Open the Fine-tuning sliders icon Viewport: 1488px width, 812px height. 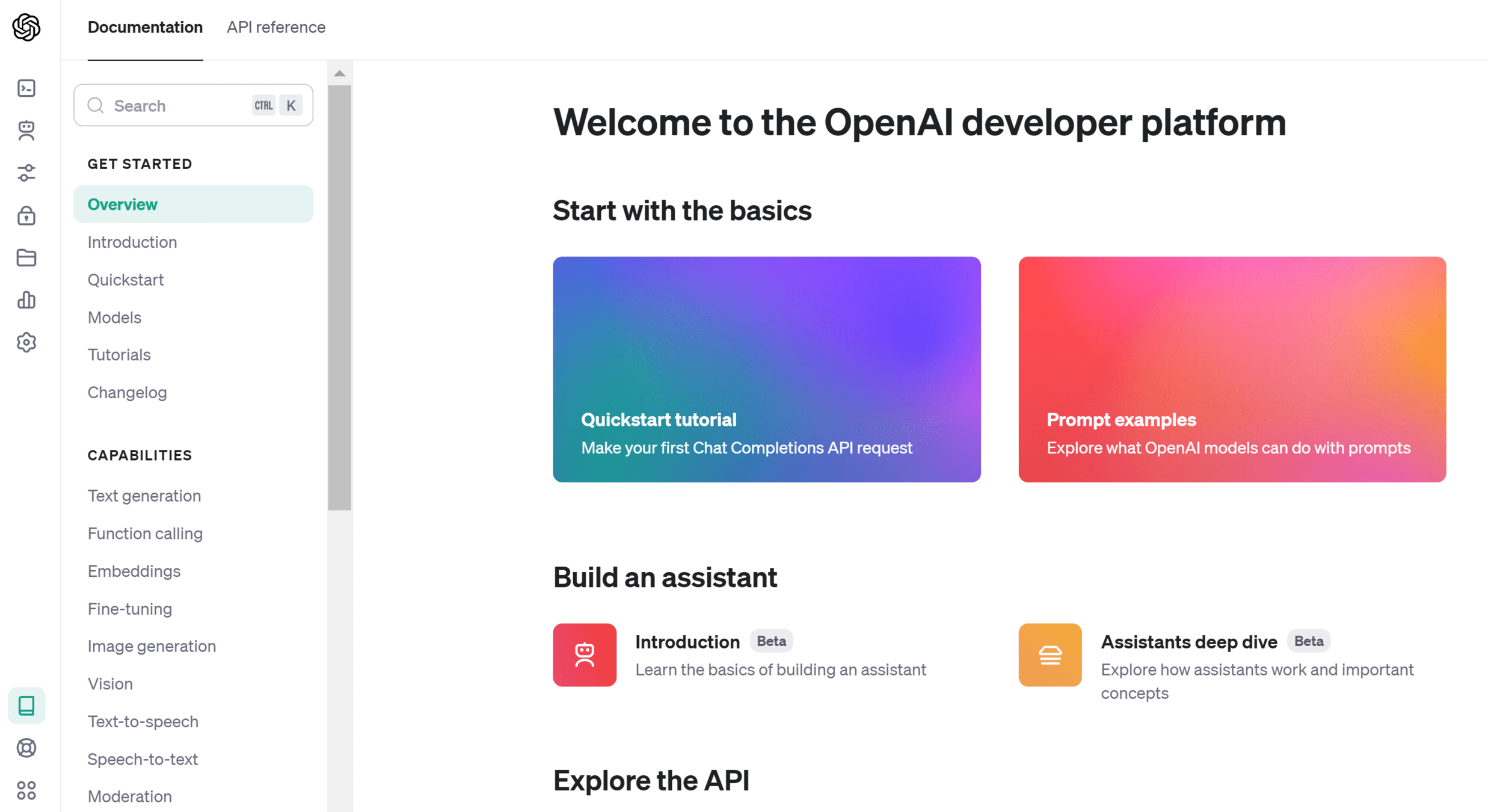(26, 173)
